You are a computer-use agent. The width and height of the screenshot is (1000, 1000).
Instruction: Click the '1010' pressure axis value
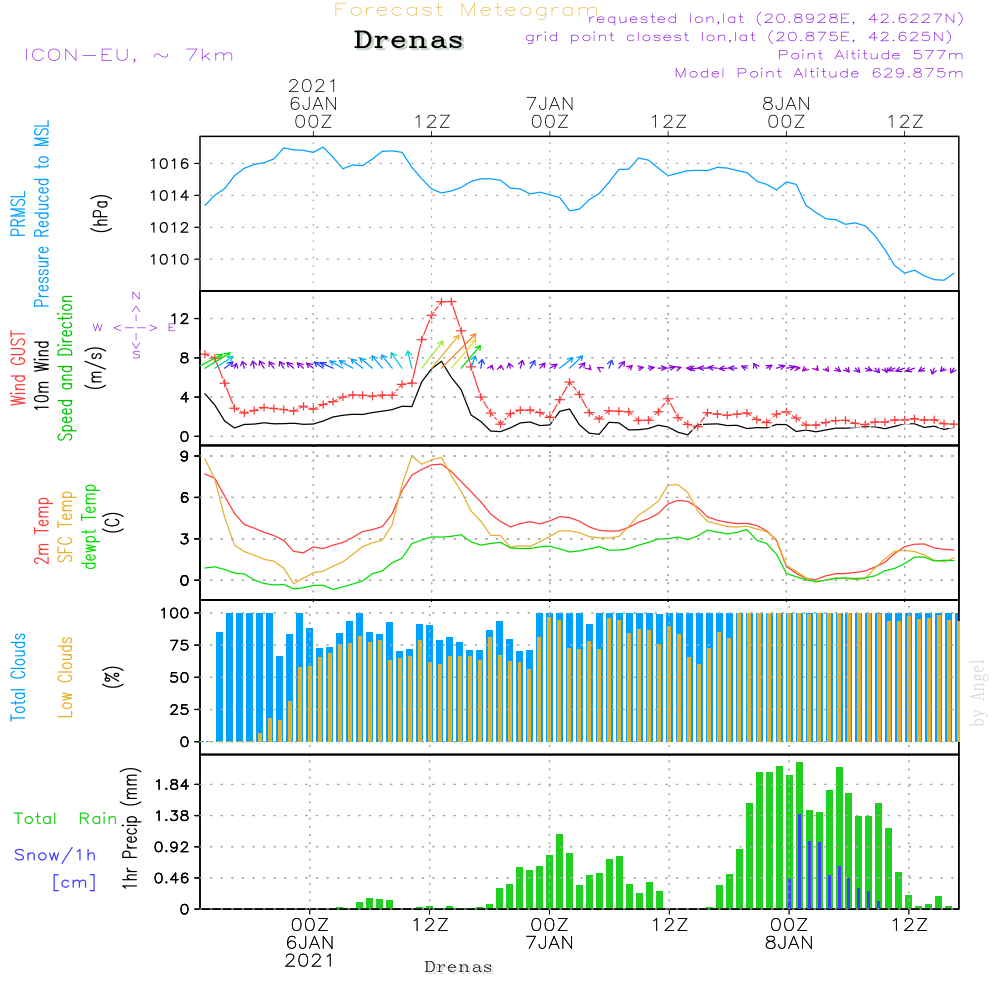click(169, 260)
